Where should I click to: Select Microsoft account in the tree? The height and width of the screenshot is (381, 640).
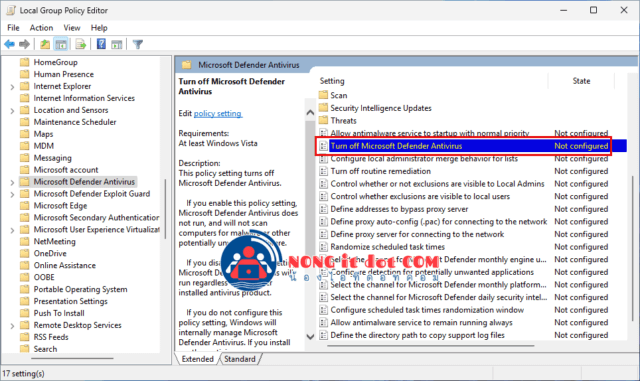coord(66,170)
